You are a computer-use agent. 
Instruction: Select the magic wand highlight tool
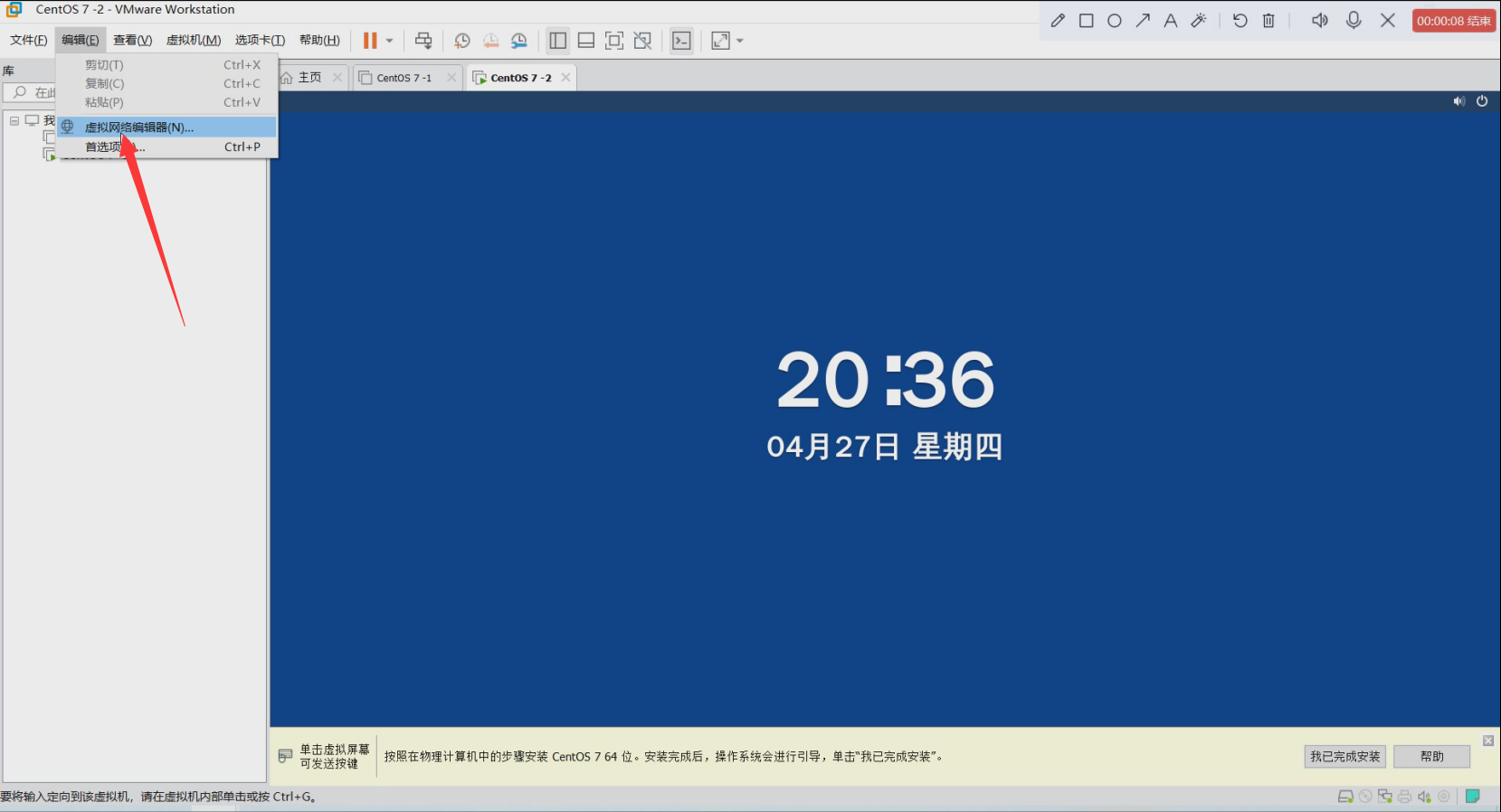[x=1199, y=20]
